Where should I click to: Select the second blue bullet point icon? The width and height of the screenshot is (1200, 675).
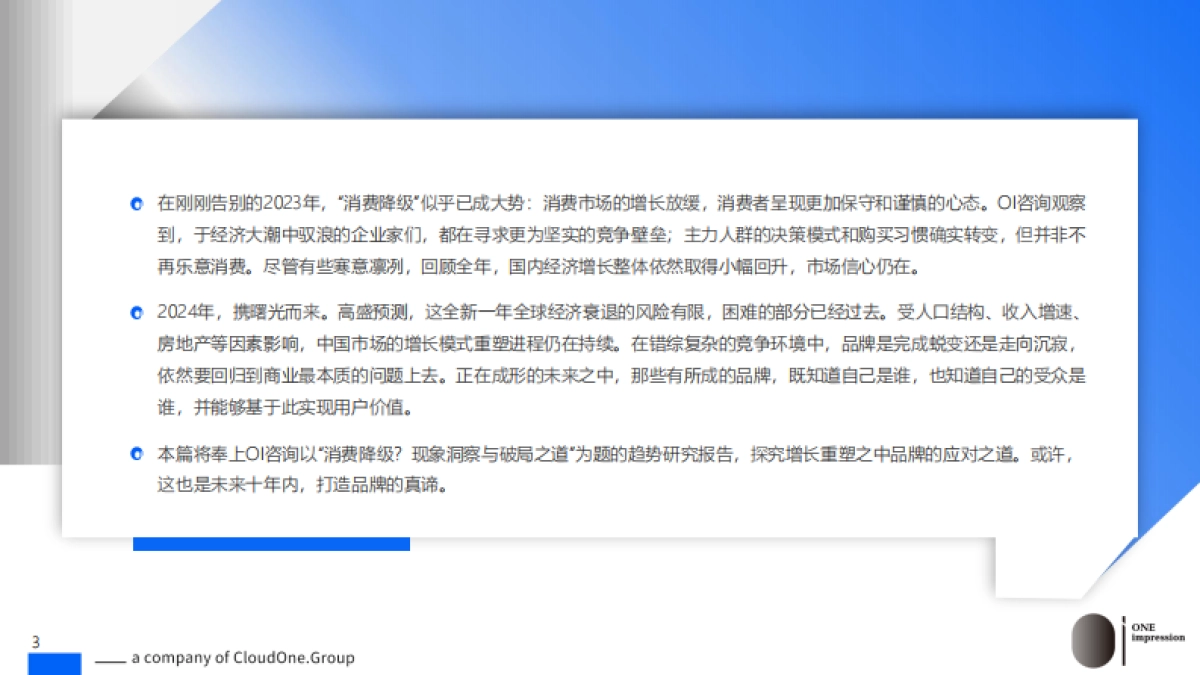tap(136, 312)
